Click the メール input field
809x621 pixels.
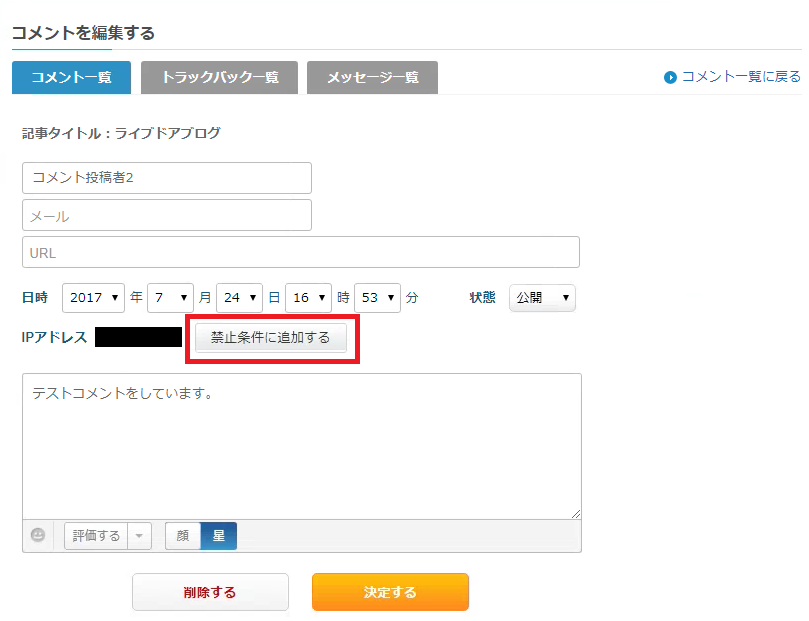166,215
